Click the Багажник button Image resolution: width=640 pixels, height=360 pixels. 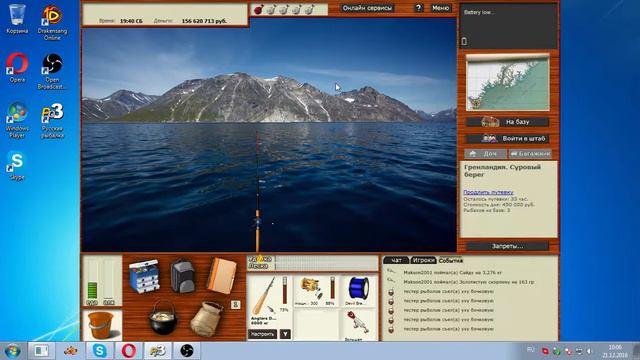tap(530, 153)
